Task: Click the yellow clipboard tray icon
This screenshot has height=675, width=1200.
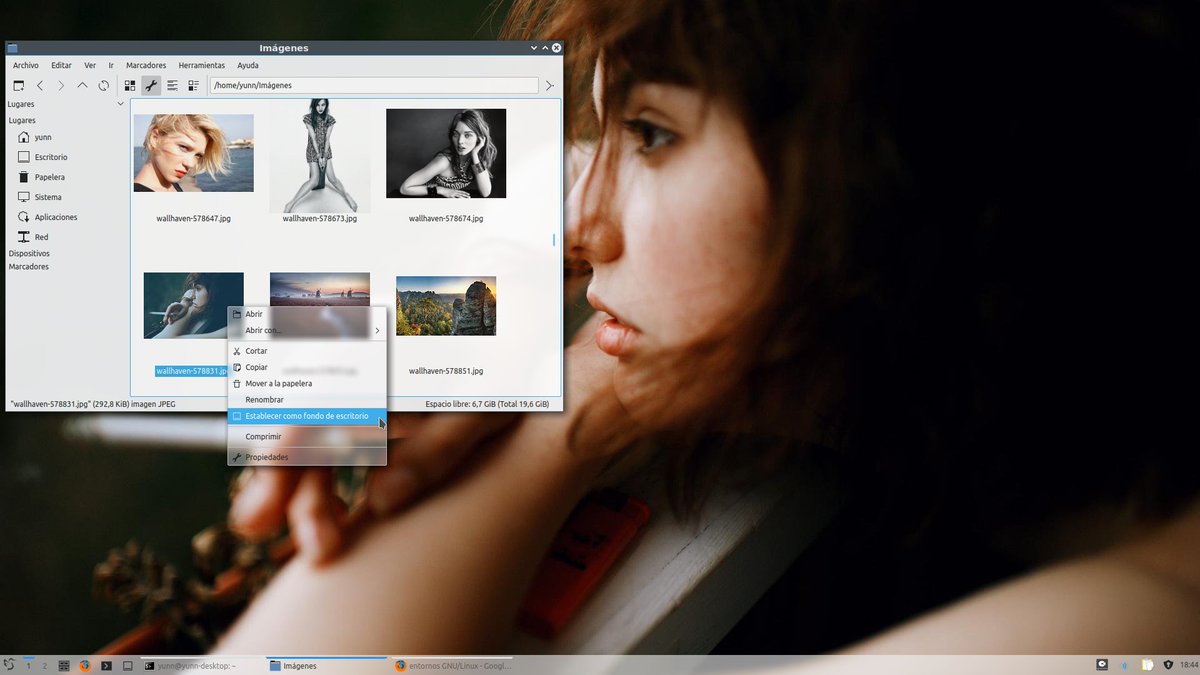Action: click(x=1145, y=665)
